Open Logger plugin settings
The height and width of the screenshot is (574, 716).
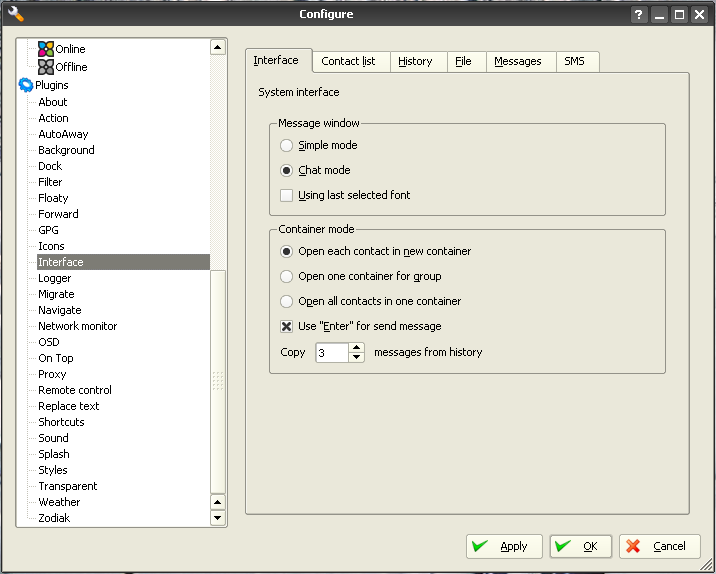click(x=54, y=278)
